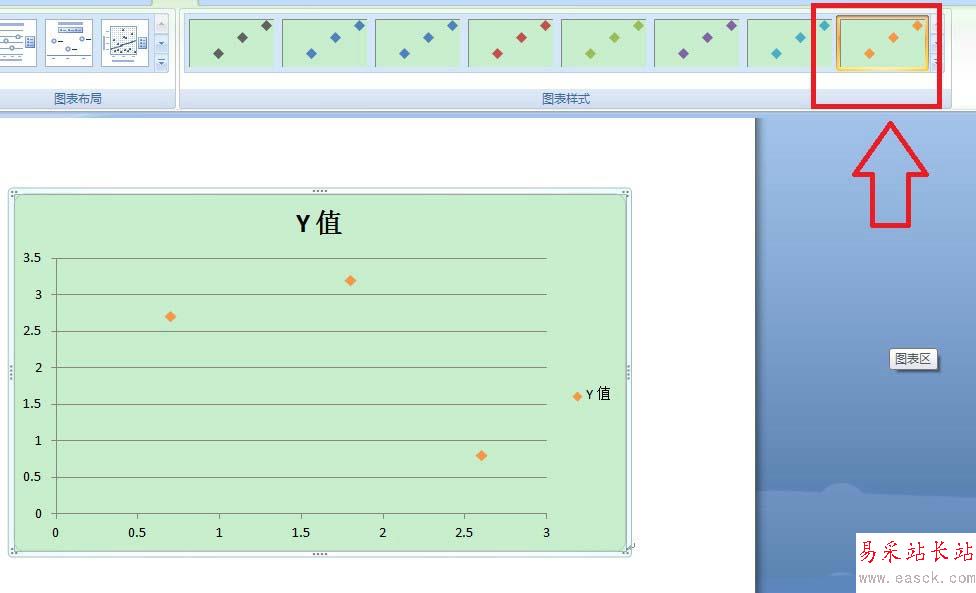Click the vertical axis label 3.5

point(32,258)
